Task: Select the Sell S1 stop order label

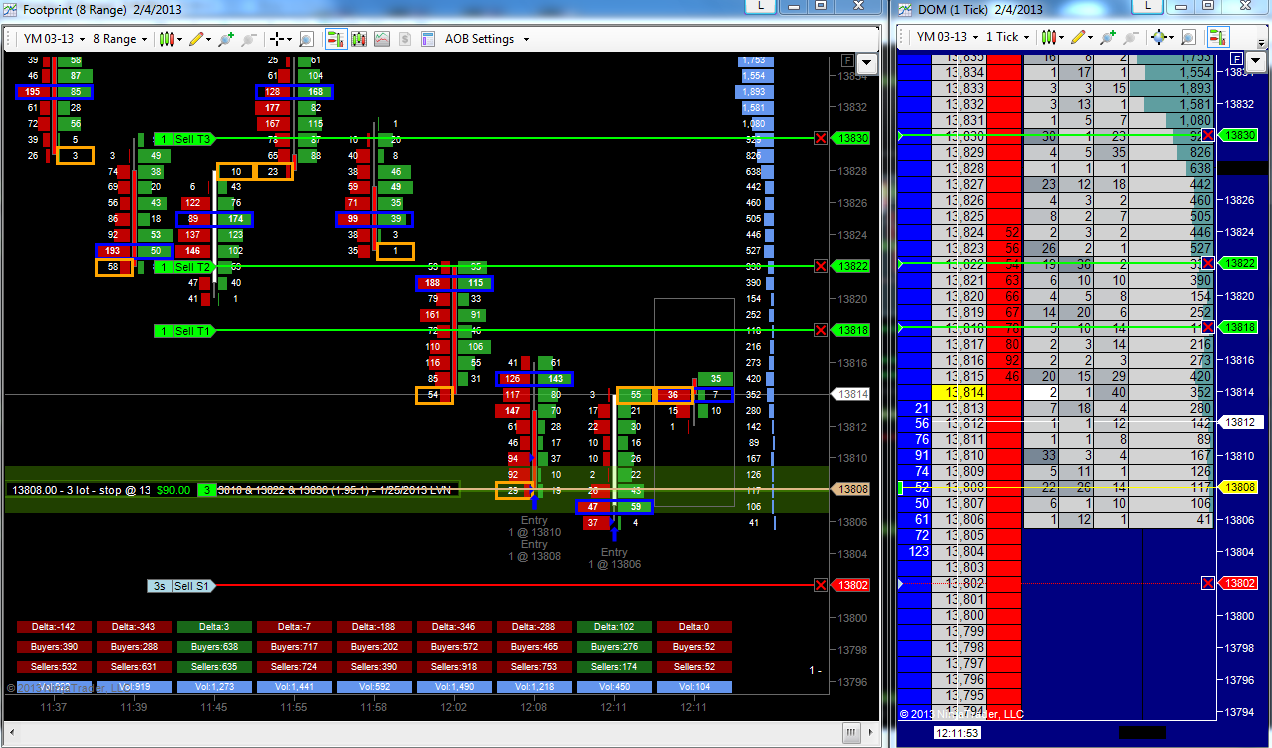Action: [180, 586]
